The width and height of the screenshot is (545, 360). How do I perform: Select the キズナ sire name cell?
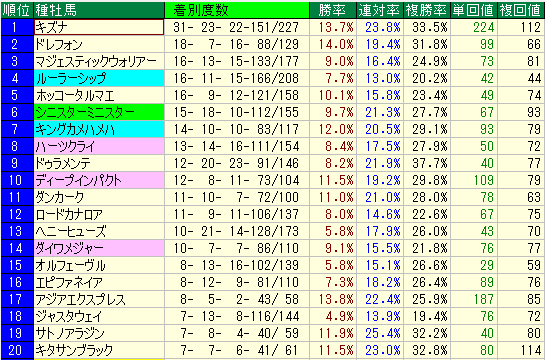(x=99, y=27)
